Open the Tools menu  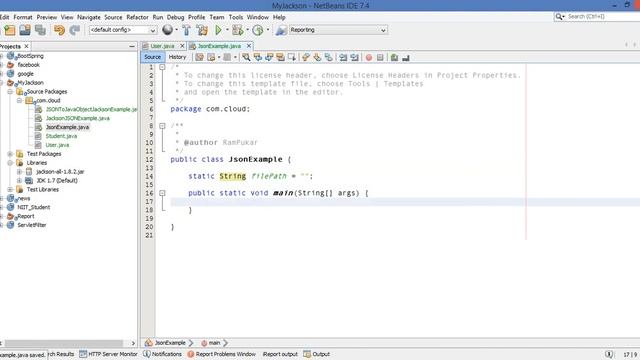coord(236,17)
